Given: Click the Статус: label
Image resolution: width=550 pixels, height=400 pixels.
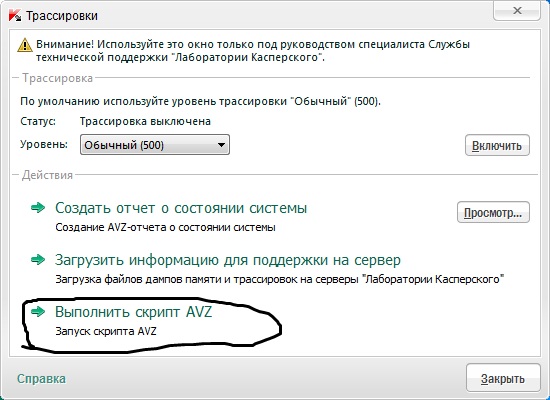Looking at the screenshot, I should tap(38, 121).
